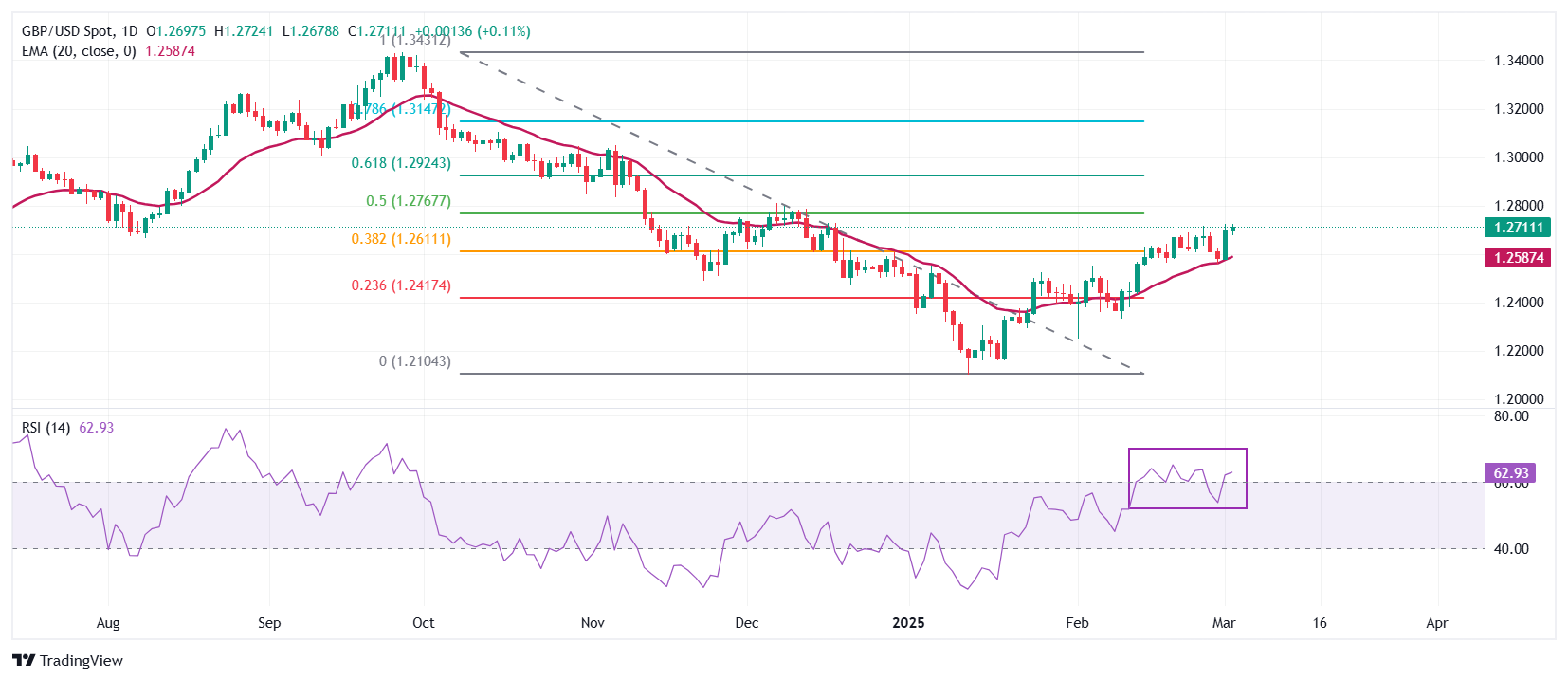This screenshot has width=1568, height=681.
Task: Click the purple rectangle on the RSI pane
Action: pos(1187,450)
